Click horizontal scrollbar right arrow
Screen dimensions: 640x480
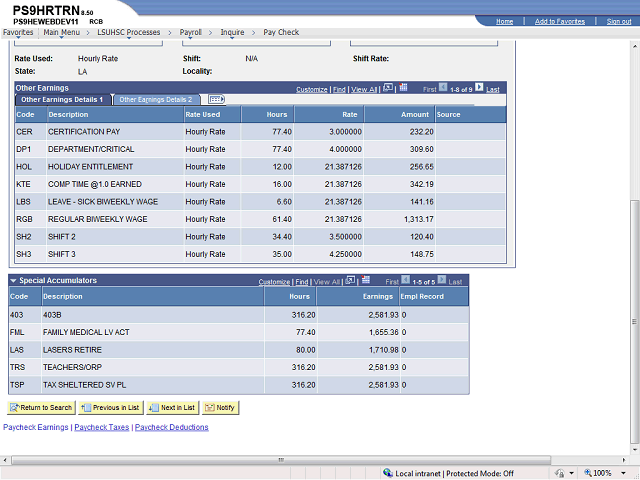pyautogui.click(x=624, y=460)
